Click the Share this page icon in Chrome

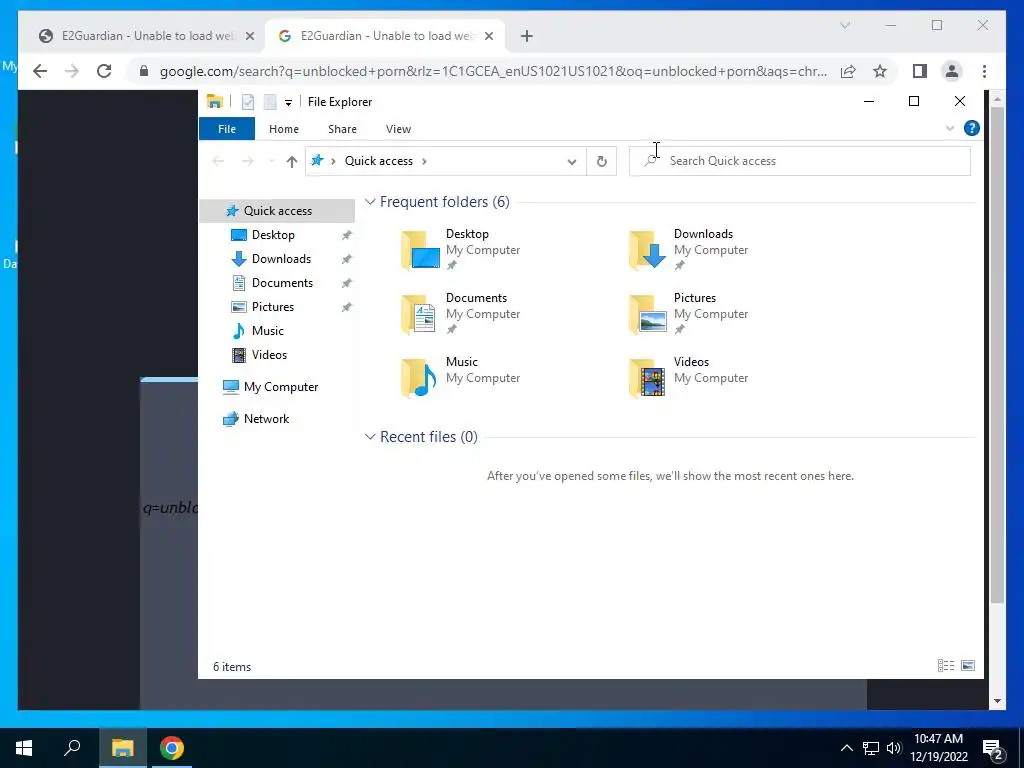click(848, 71)
